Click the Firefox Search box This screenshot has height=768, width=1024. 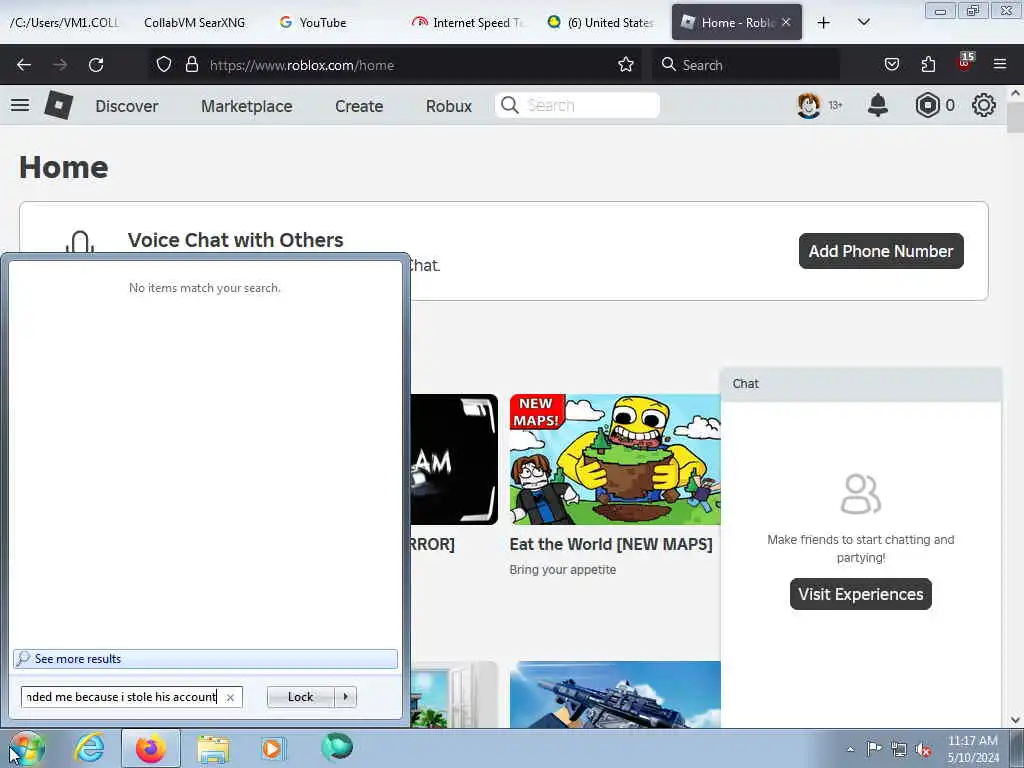746,65
